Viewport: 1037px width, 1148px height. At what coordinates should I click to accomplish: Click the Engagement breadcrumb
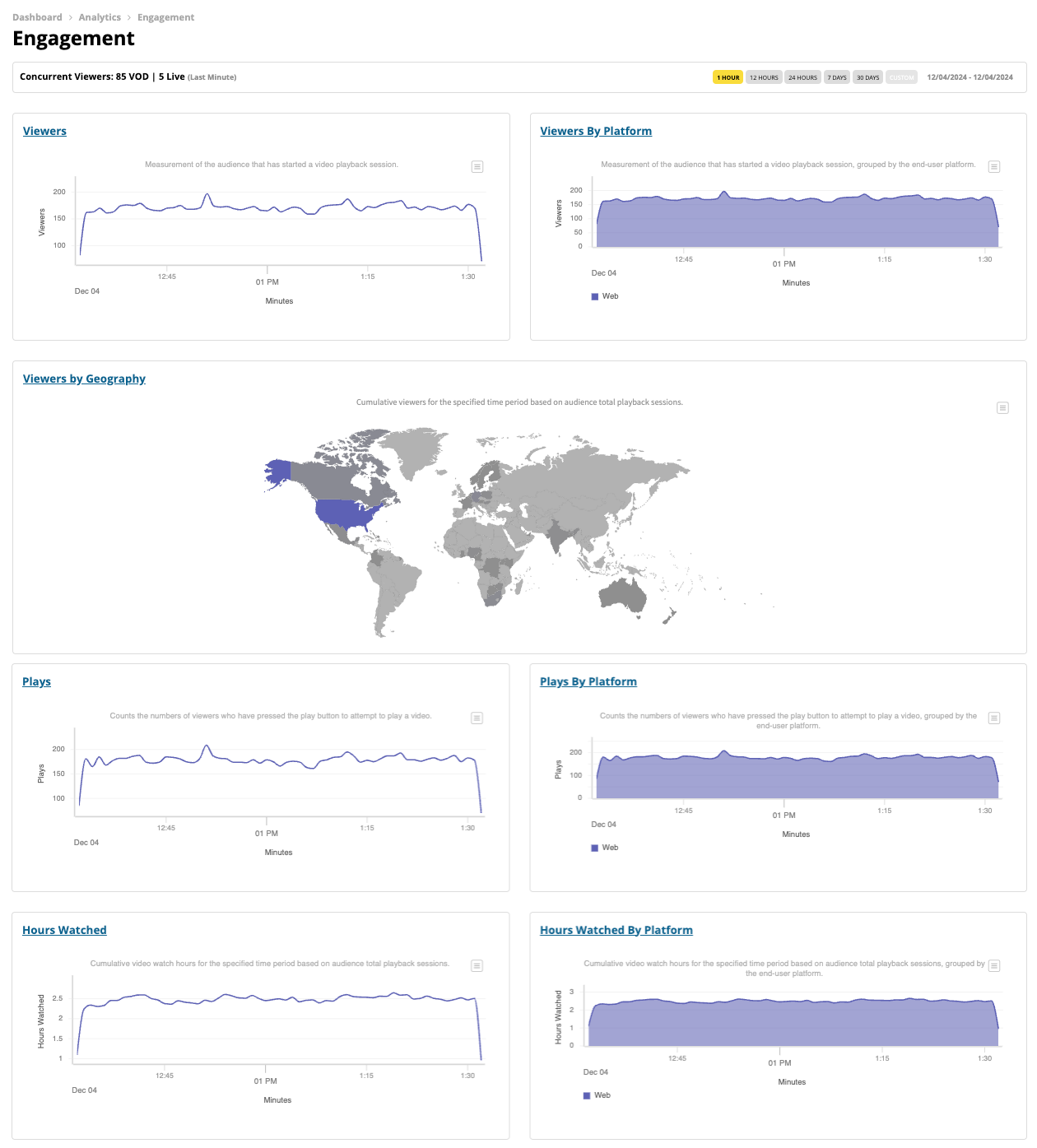(x=165, y=17)
